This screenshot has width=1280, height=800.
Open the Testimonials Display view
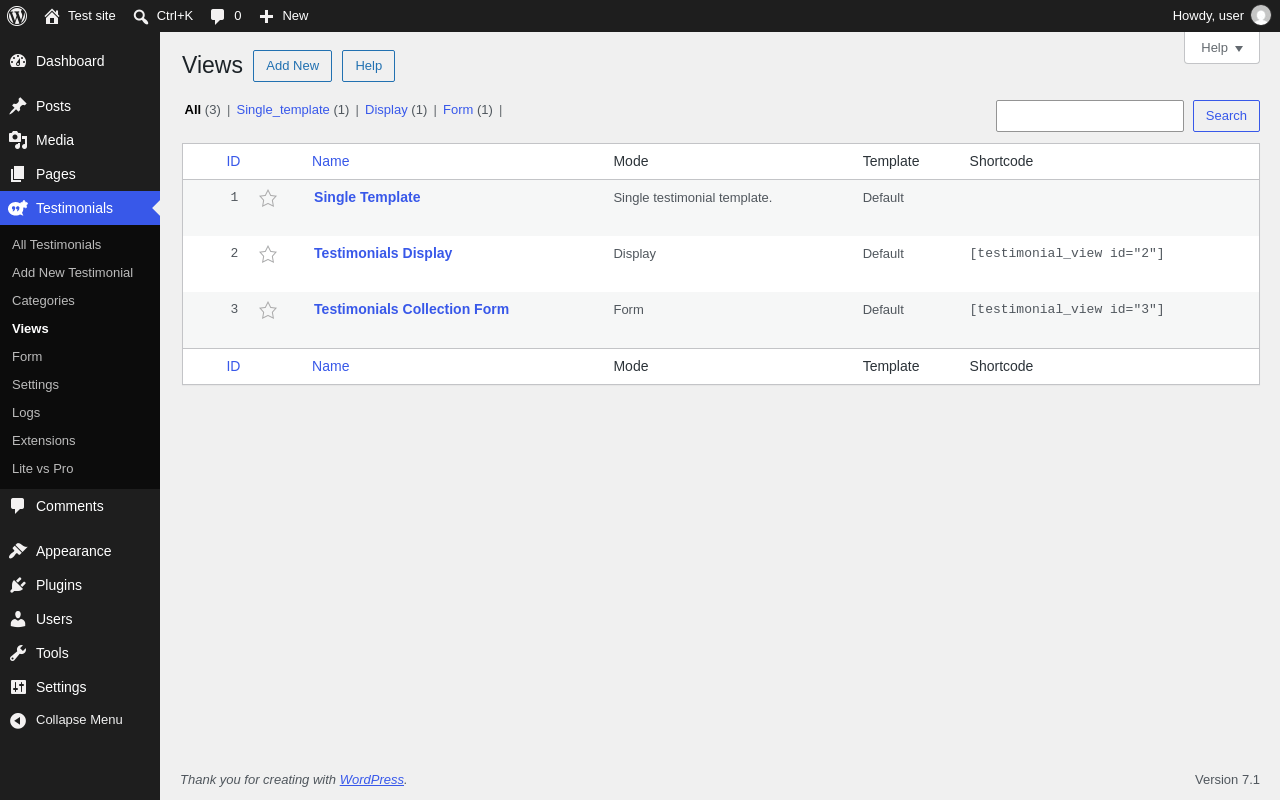click(383, 253)
